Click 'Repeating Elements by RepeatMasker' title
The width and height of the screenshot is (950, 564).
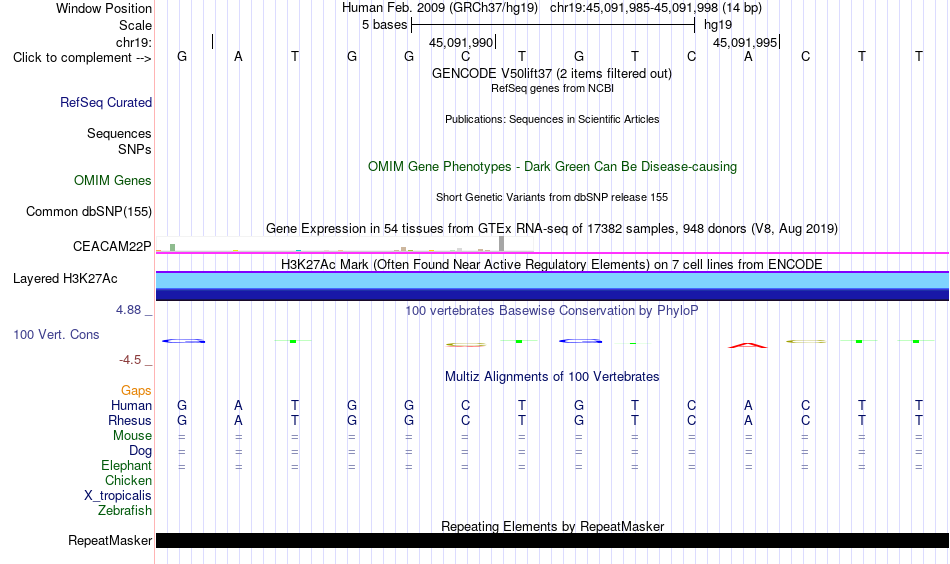[x=552, y=526]
